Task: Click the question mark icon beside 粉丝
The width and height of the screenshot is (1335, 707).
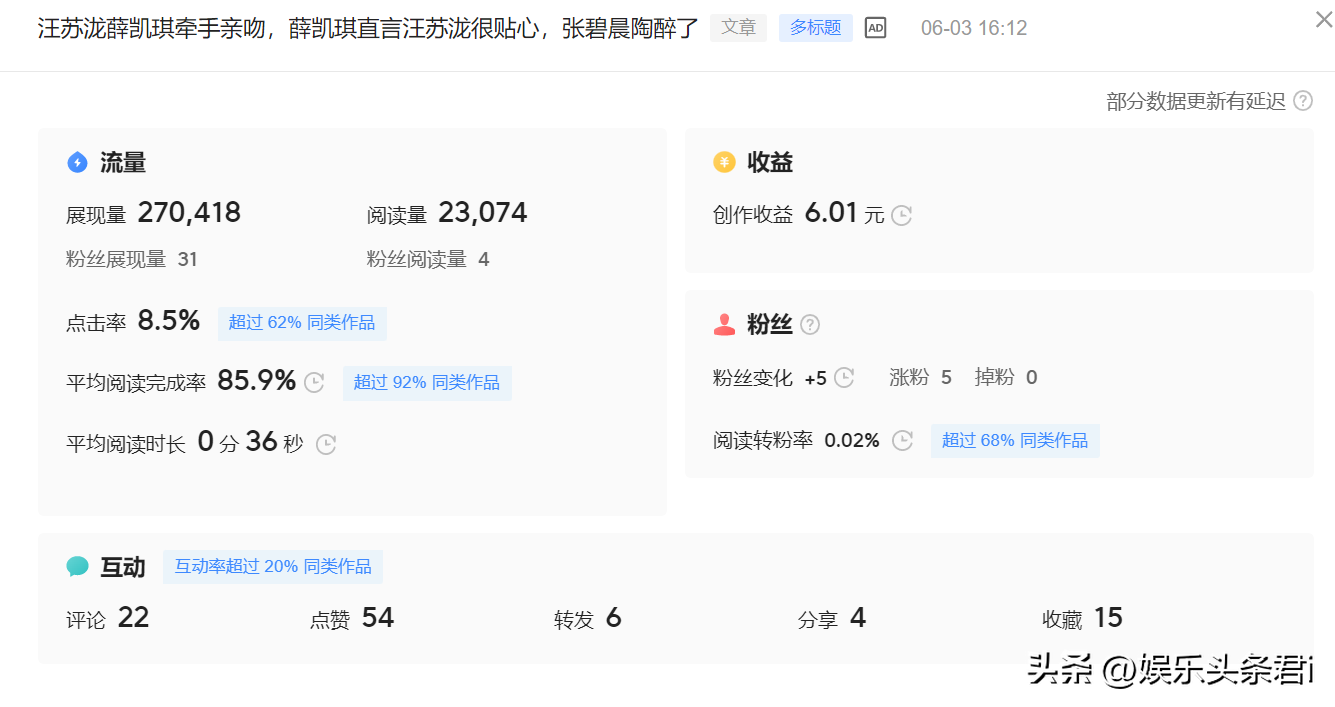Action: 810,325
